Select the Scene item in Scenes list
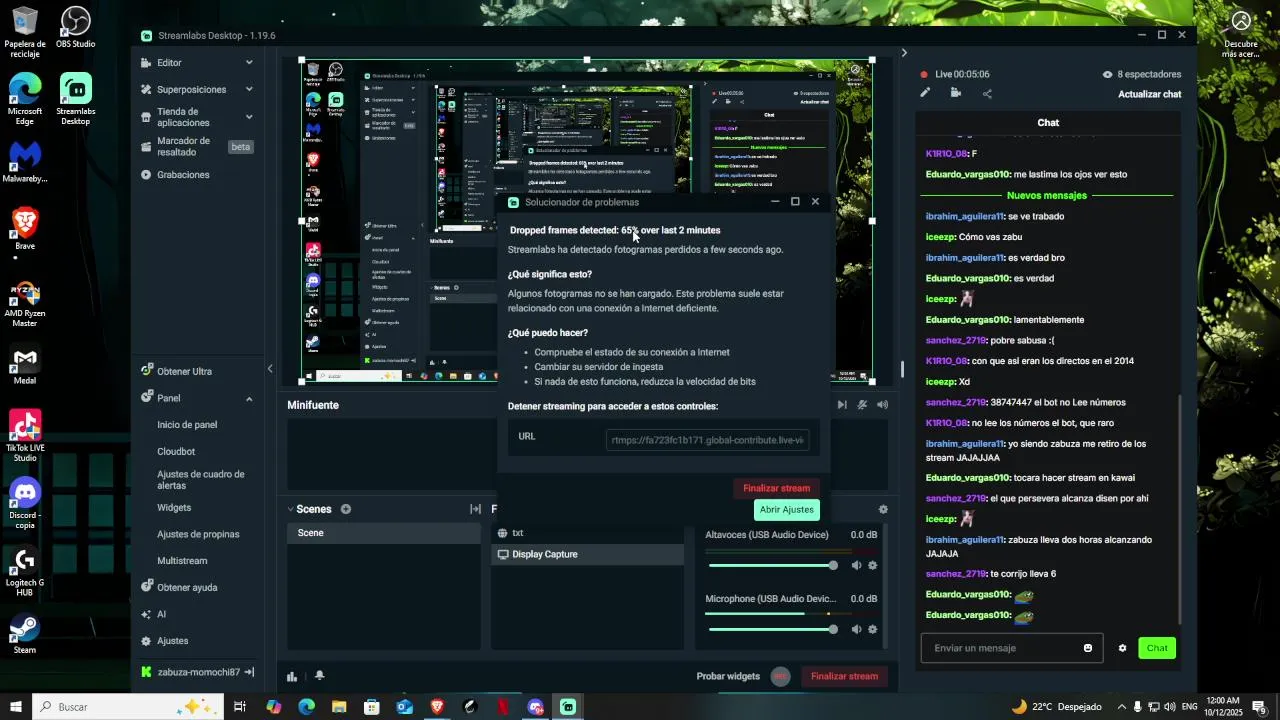Image resolution: width=1280 pixels, height=720 pixels. 384,533
